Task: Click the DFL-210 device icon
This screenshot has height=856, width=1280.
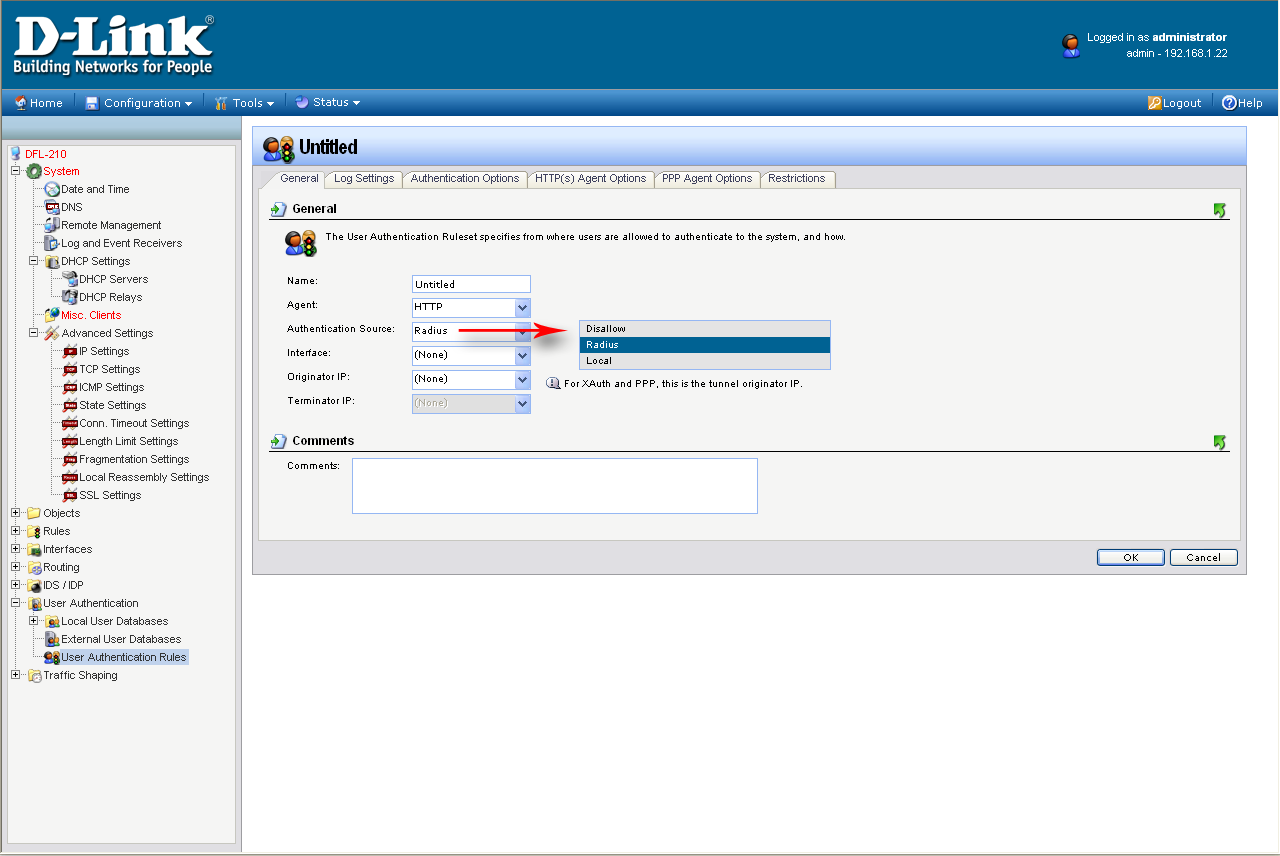Action: pos(15,154)
